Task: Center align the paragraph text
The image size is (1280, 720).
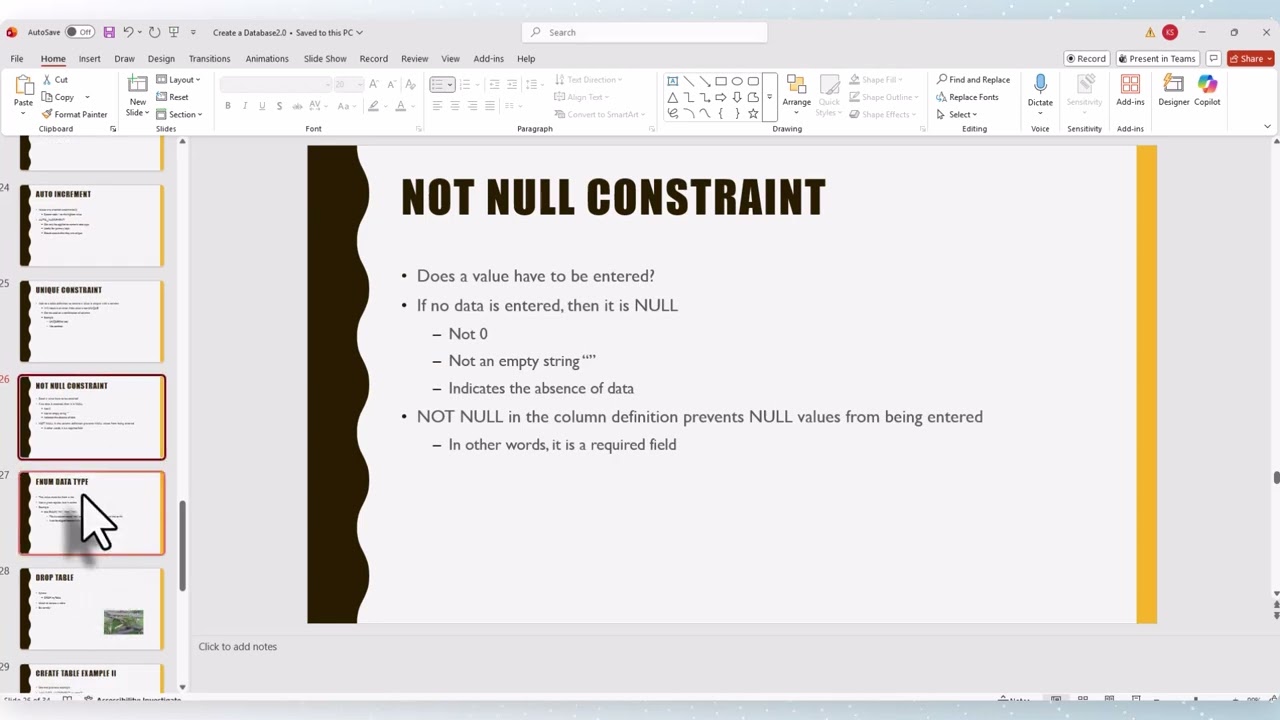Action: point(454,106)
